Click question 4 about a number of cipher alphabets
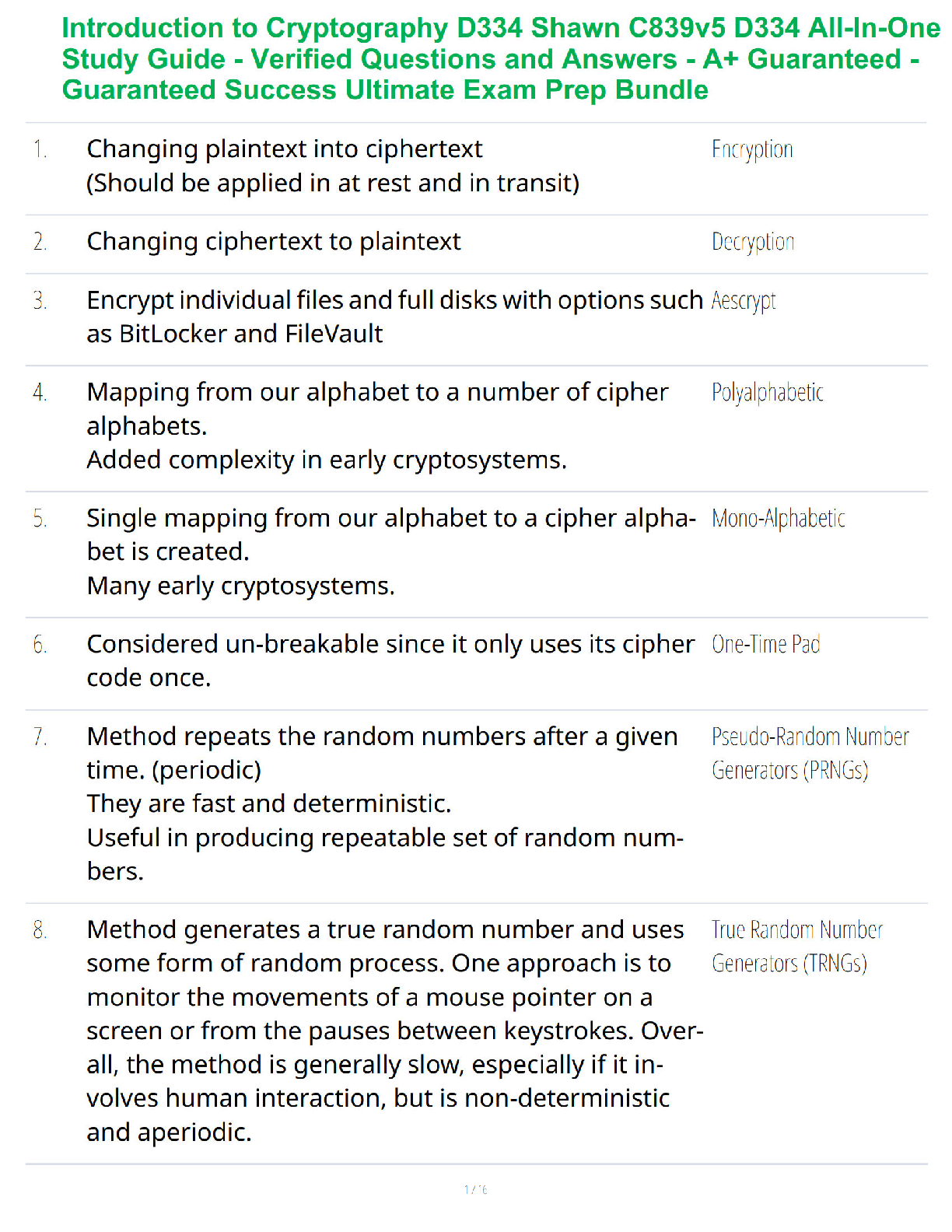Viewport: 952px width, 1232px height. [377, 426]
